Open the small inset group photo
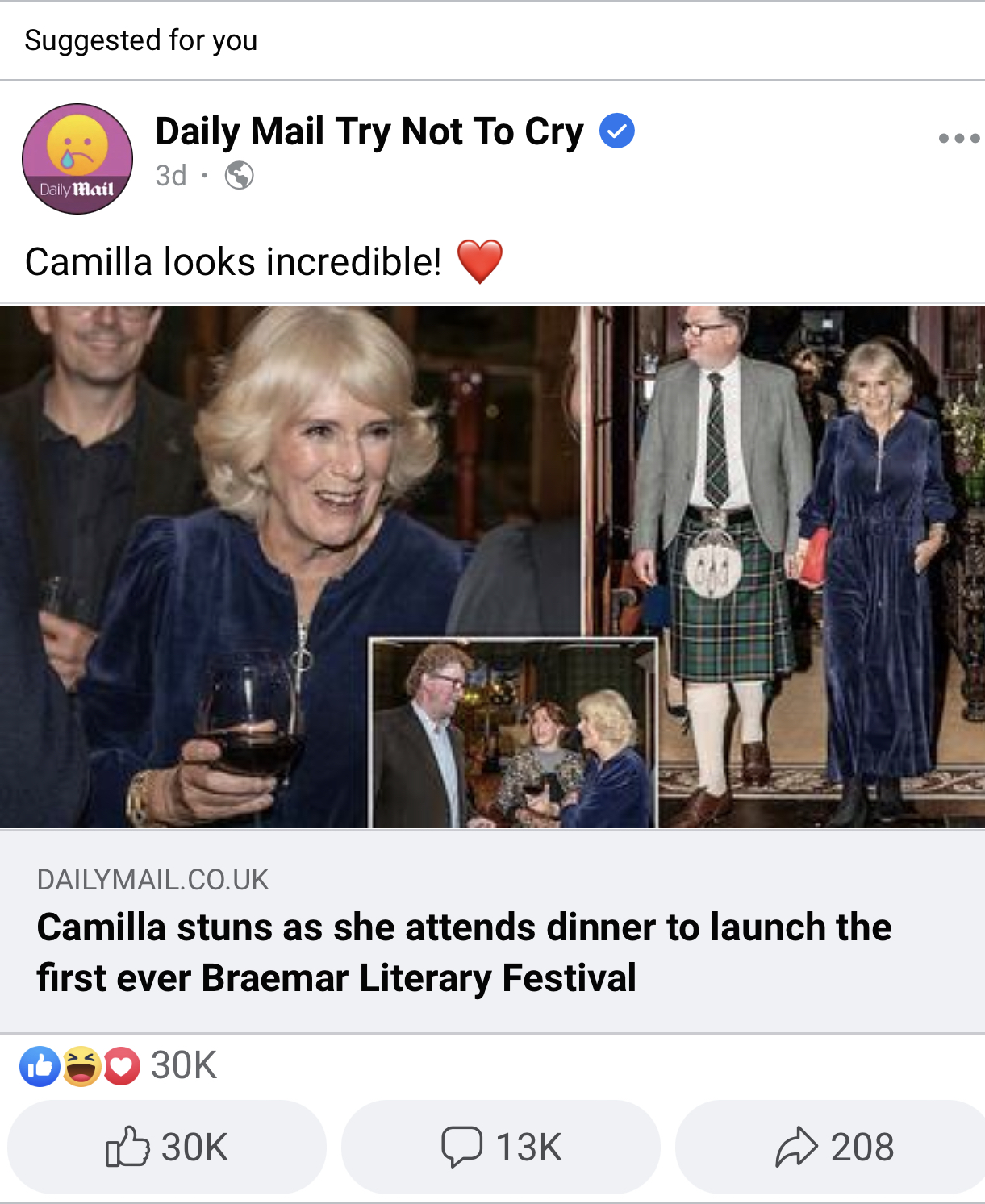Screen dimensions: 985x1204 point(514,734)
